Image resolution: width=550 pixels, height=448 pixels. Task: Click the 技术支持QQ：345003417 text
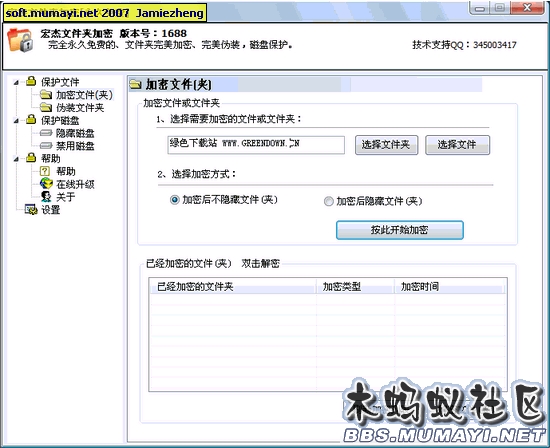464,45
